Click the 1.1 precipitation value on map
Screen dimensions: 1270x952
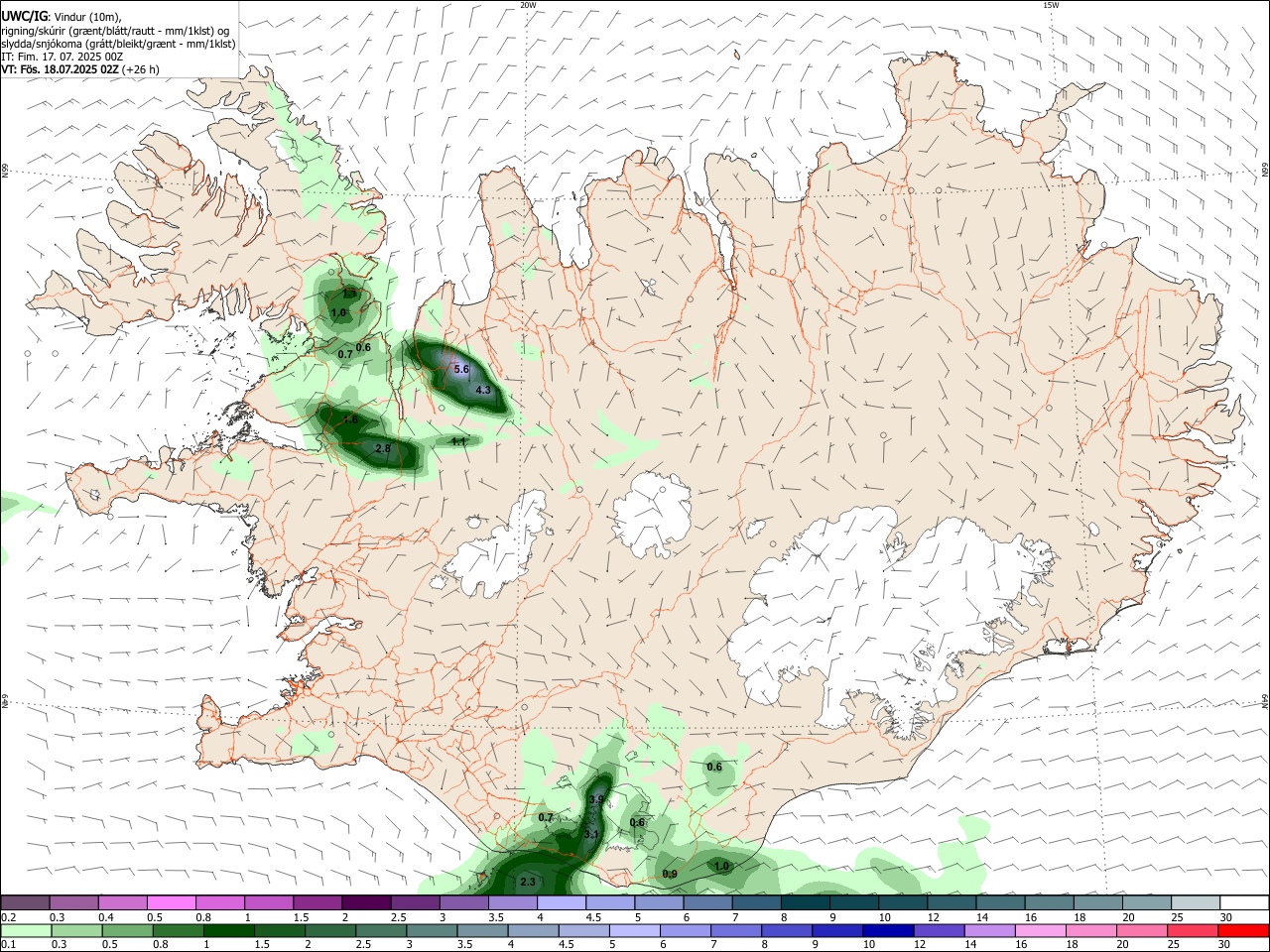458,441
